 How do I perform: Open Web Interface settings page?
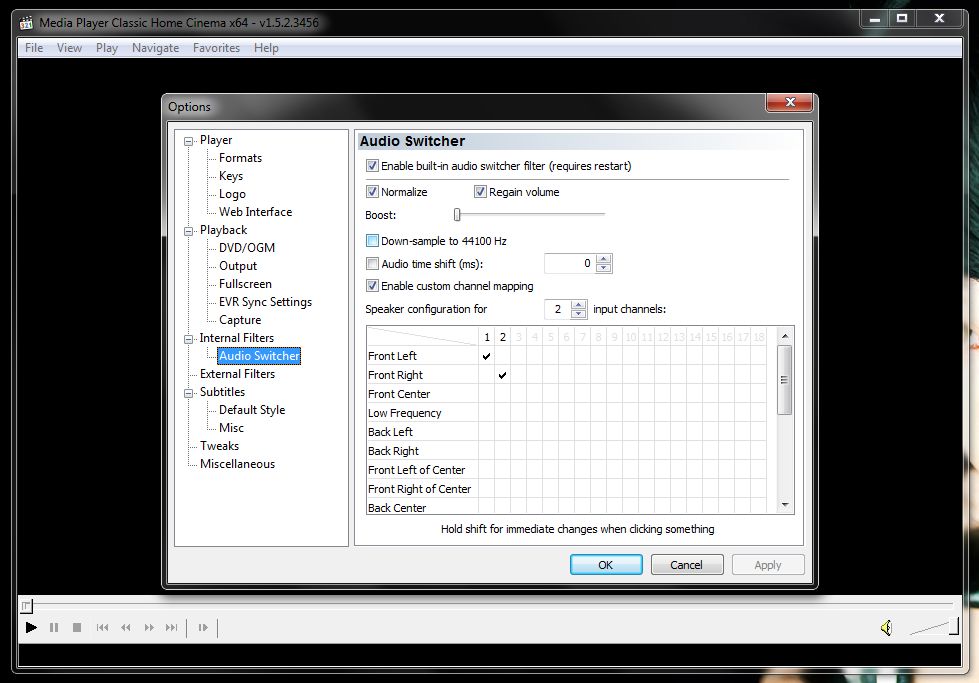coord(255,212)
